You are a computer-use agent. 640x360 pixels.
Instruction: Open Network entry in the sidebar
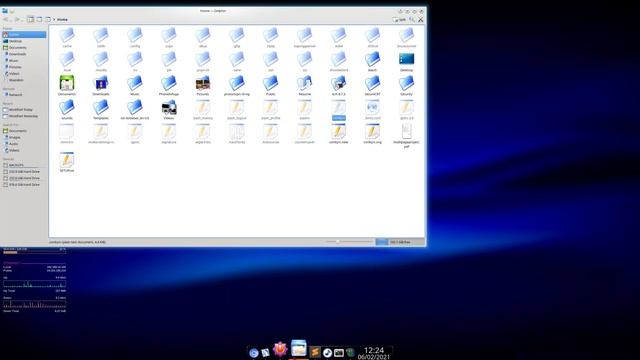tap(24, 95)
